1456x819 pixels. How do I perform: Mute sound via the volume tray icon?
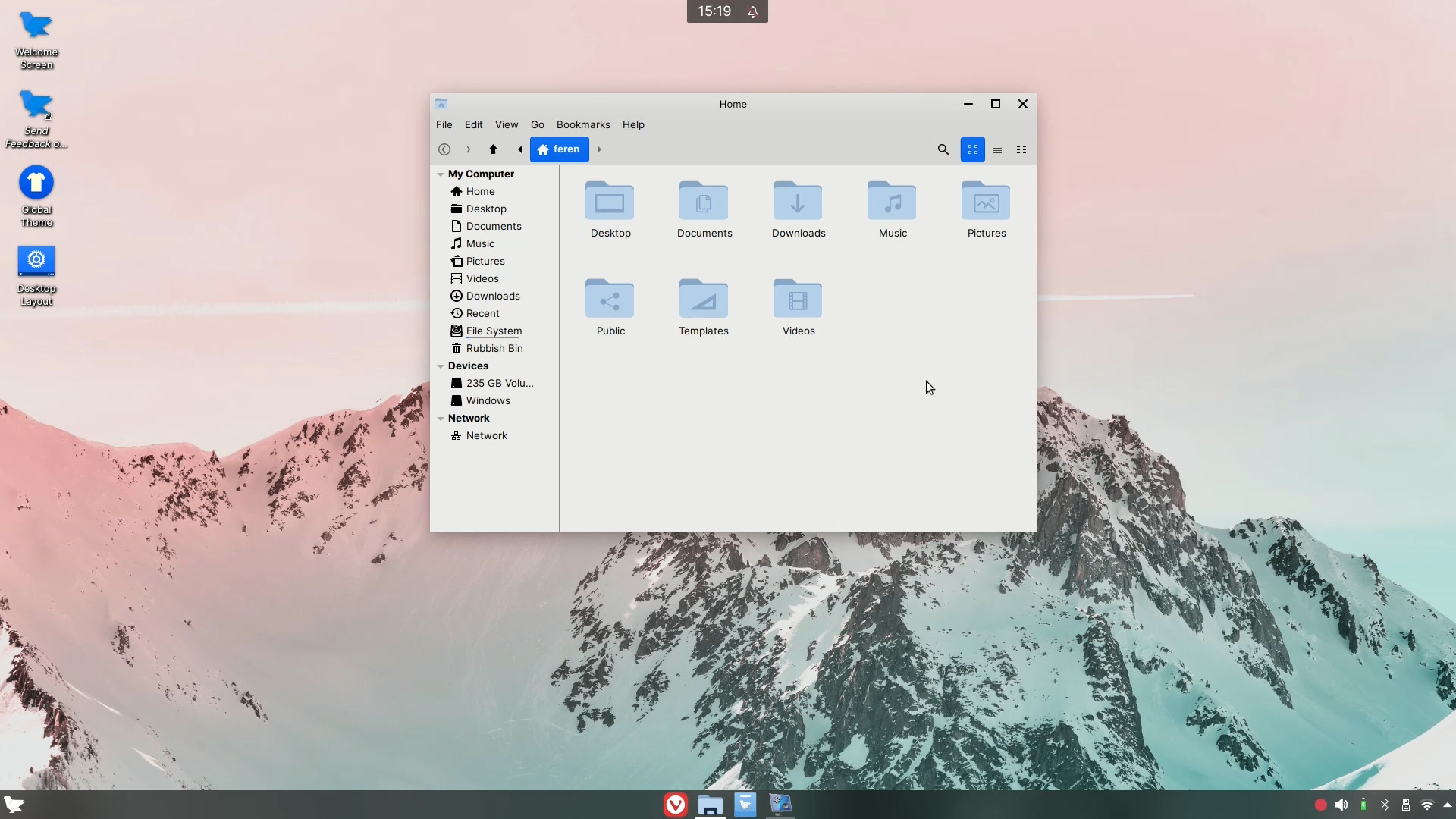(1341, 805)
